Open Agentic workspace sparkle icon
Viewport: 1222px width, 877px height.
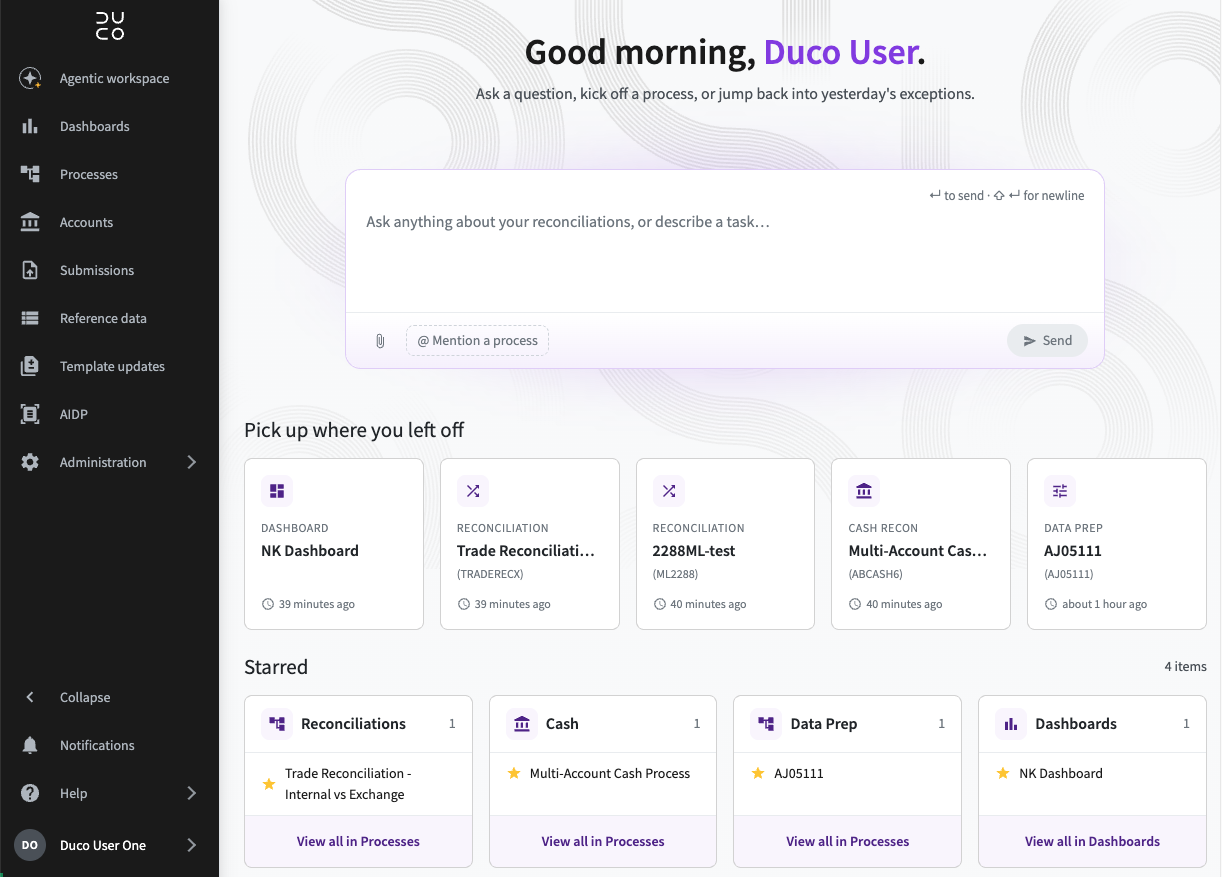30,78
